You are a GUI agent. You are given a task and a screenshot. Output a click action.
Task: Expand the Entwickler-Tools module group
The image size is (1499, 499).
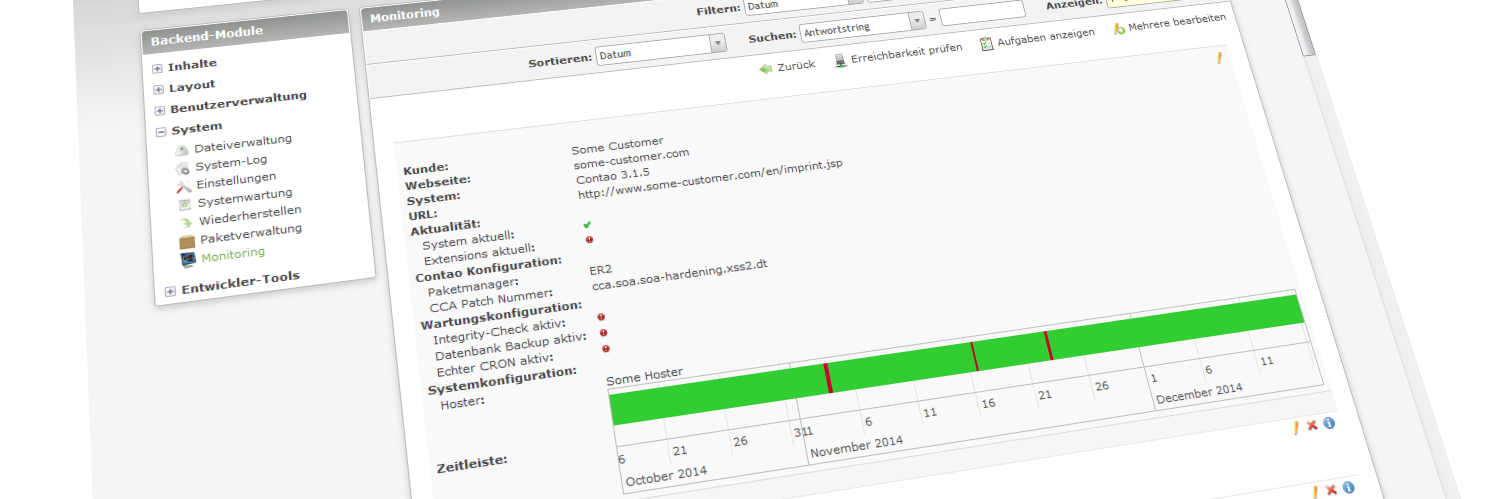[x=170, y=291]
